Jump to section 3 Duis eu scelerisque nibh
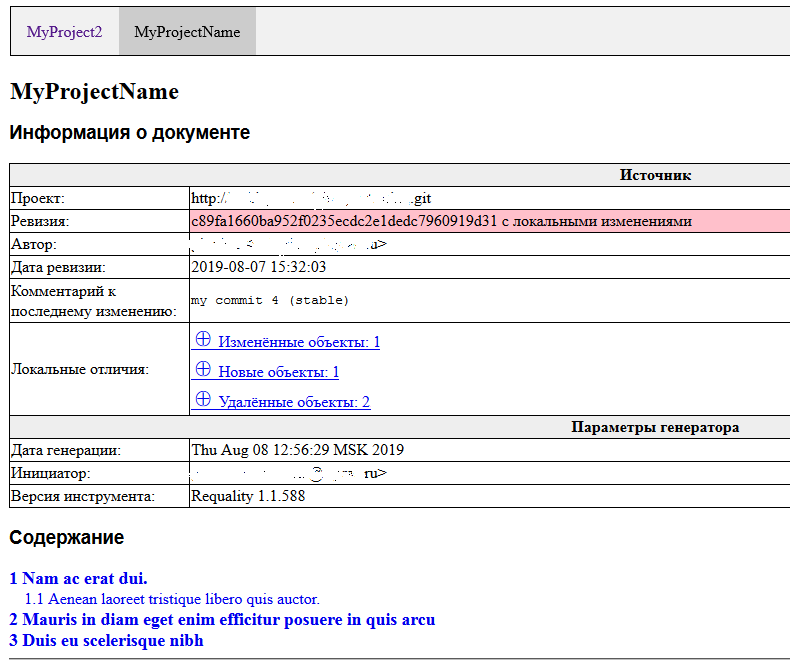The height and width of the screenshot is (665, 790). 106,640
